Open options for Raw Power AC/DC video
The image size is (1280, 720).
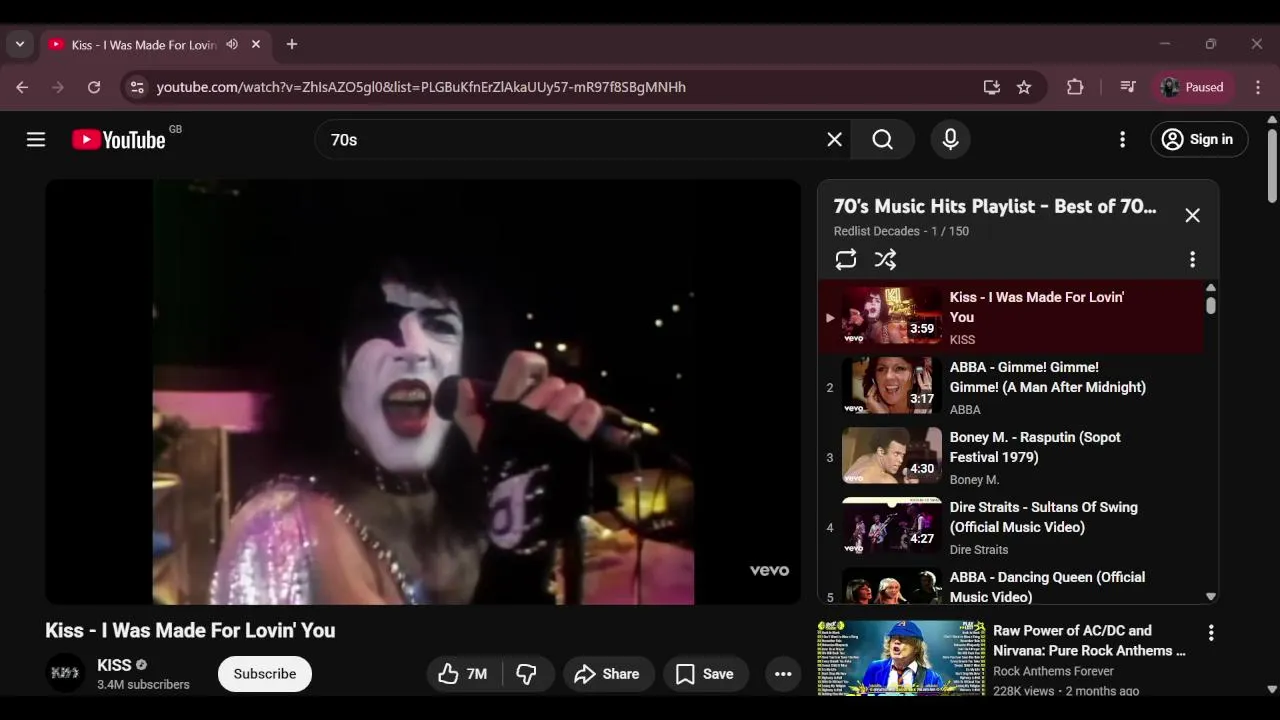[1211, 633]
